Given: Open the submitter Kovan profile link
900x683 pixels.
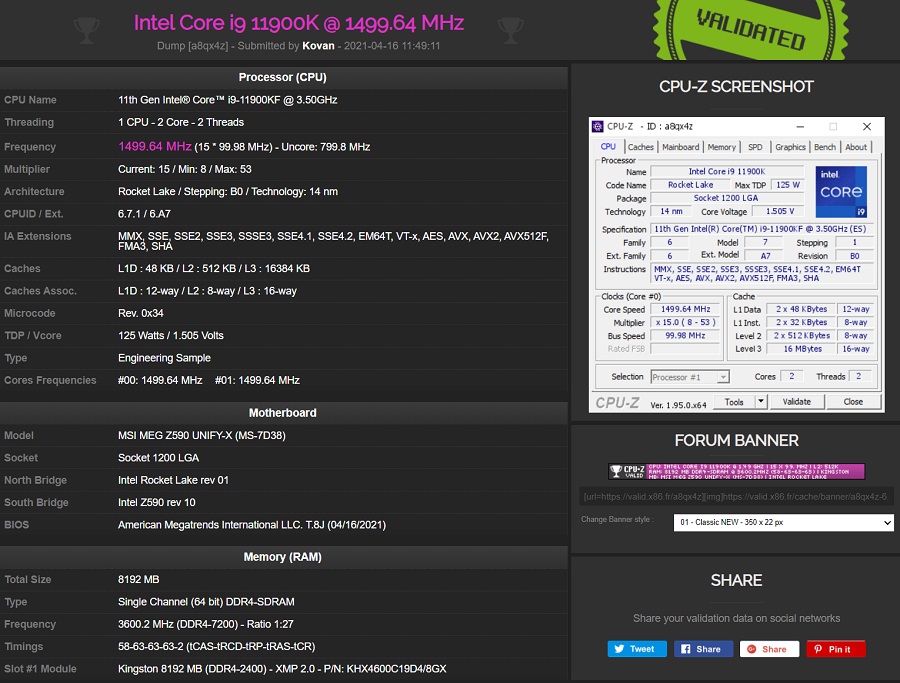Looking at the screenshot, I should tap(318, 46).
